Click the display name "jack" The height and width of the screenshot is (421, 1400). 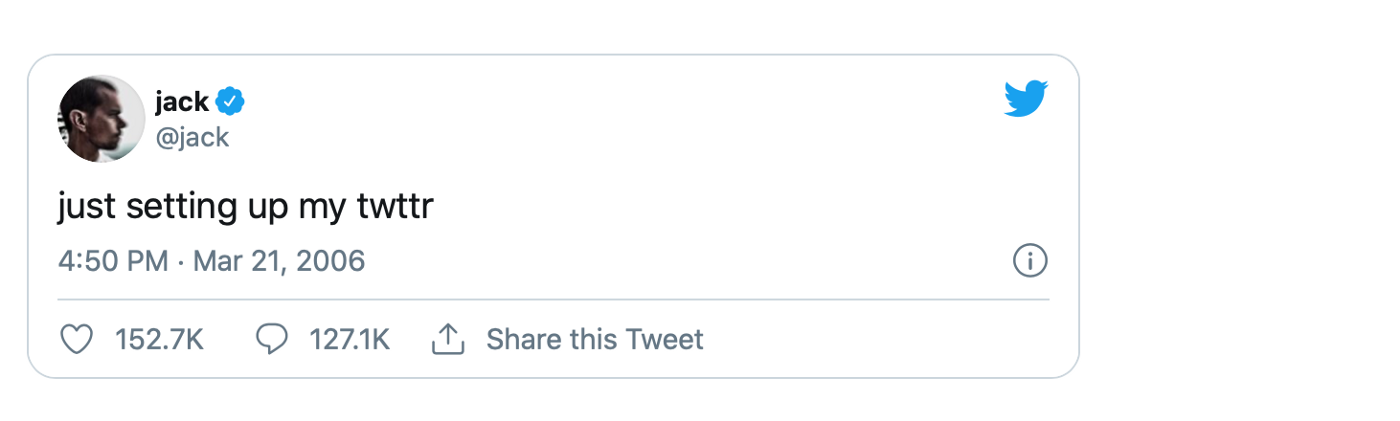pyautogui.click(x=182, y=101)
